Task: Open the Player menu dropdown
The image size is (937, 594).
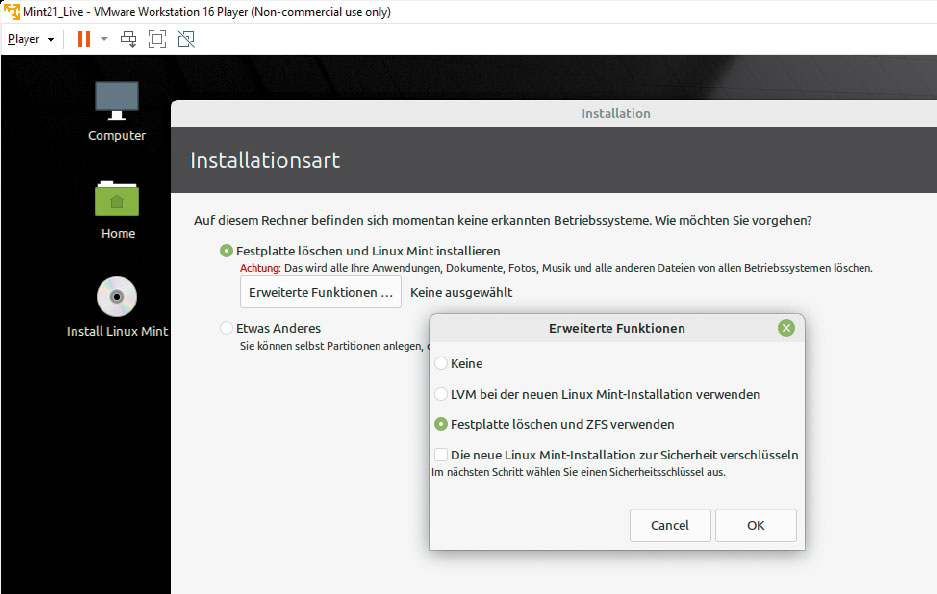Action: click(x=30, y=39)
